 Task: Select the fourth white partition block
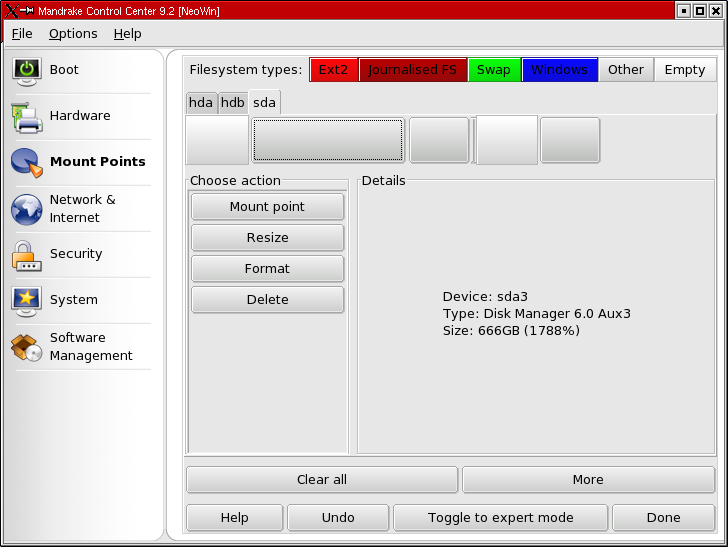point(507,140)
